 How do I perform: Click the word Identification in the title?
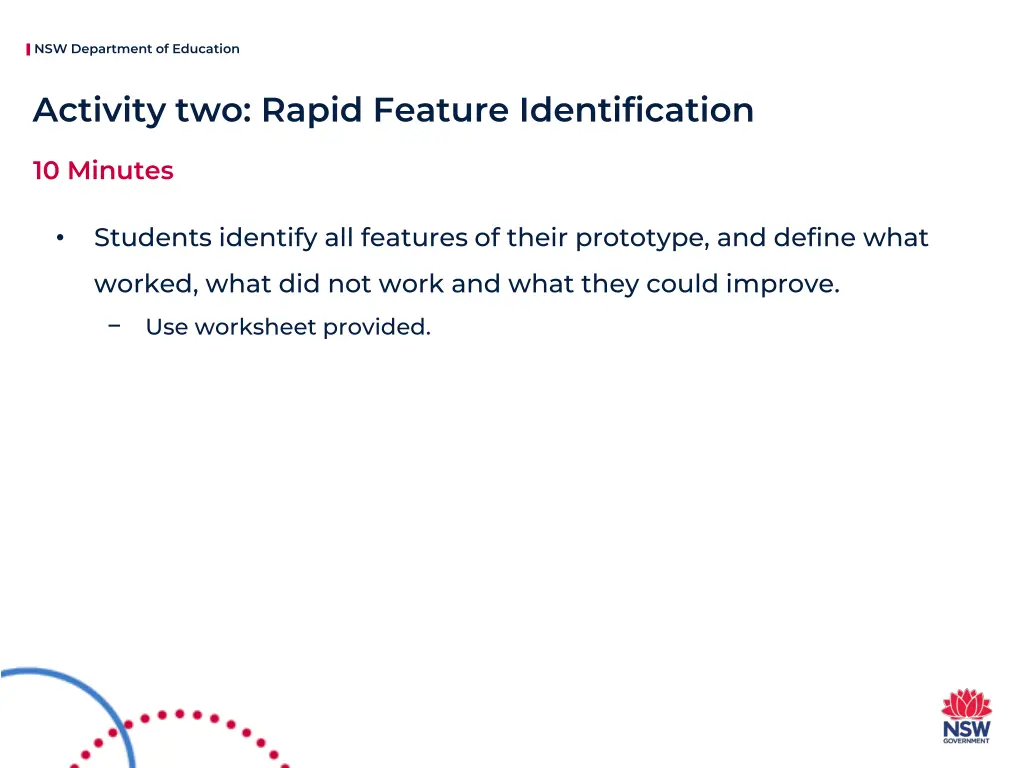click(637, 110)
